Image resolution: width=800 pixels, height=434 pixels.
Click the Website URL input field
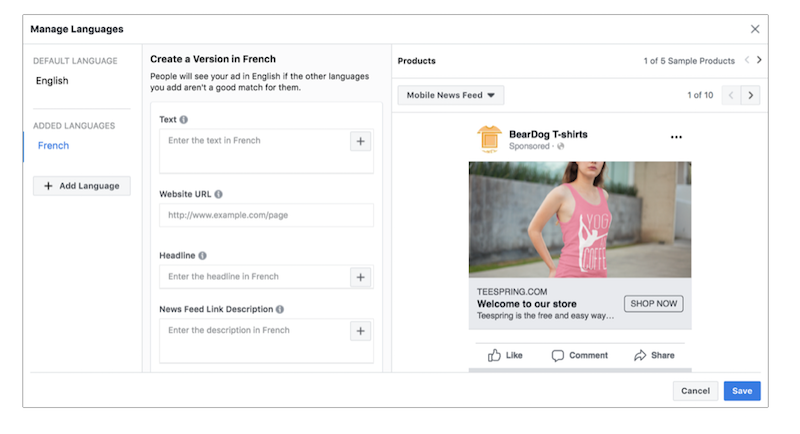pyautogui.click(x=266, y=215)
